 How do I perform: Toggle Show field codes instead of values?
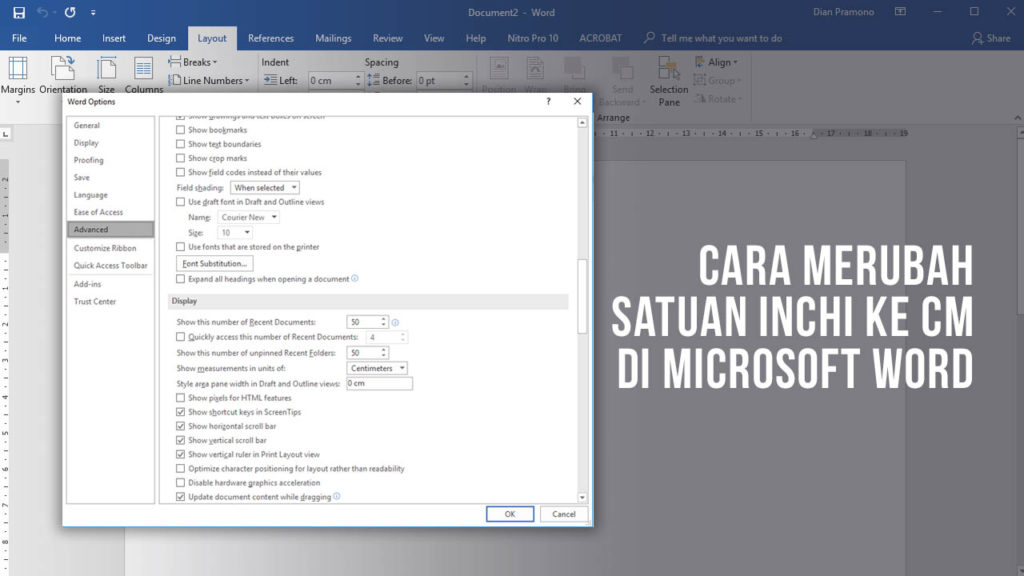[180, 173]
